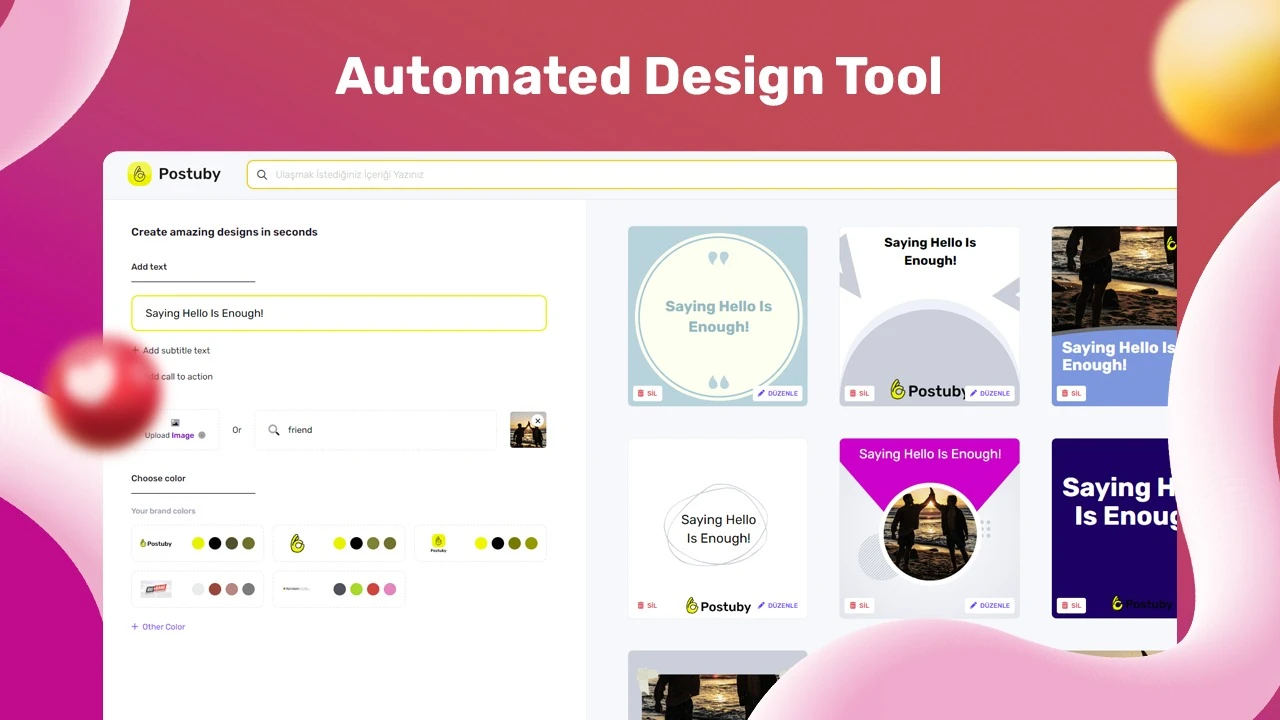This screenshot has height=720, width=1280.
Task: Click the Postuby logo in the header
Action: pyautogui.click(x=174, y=174)
